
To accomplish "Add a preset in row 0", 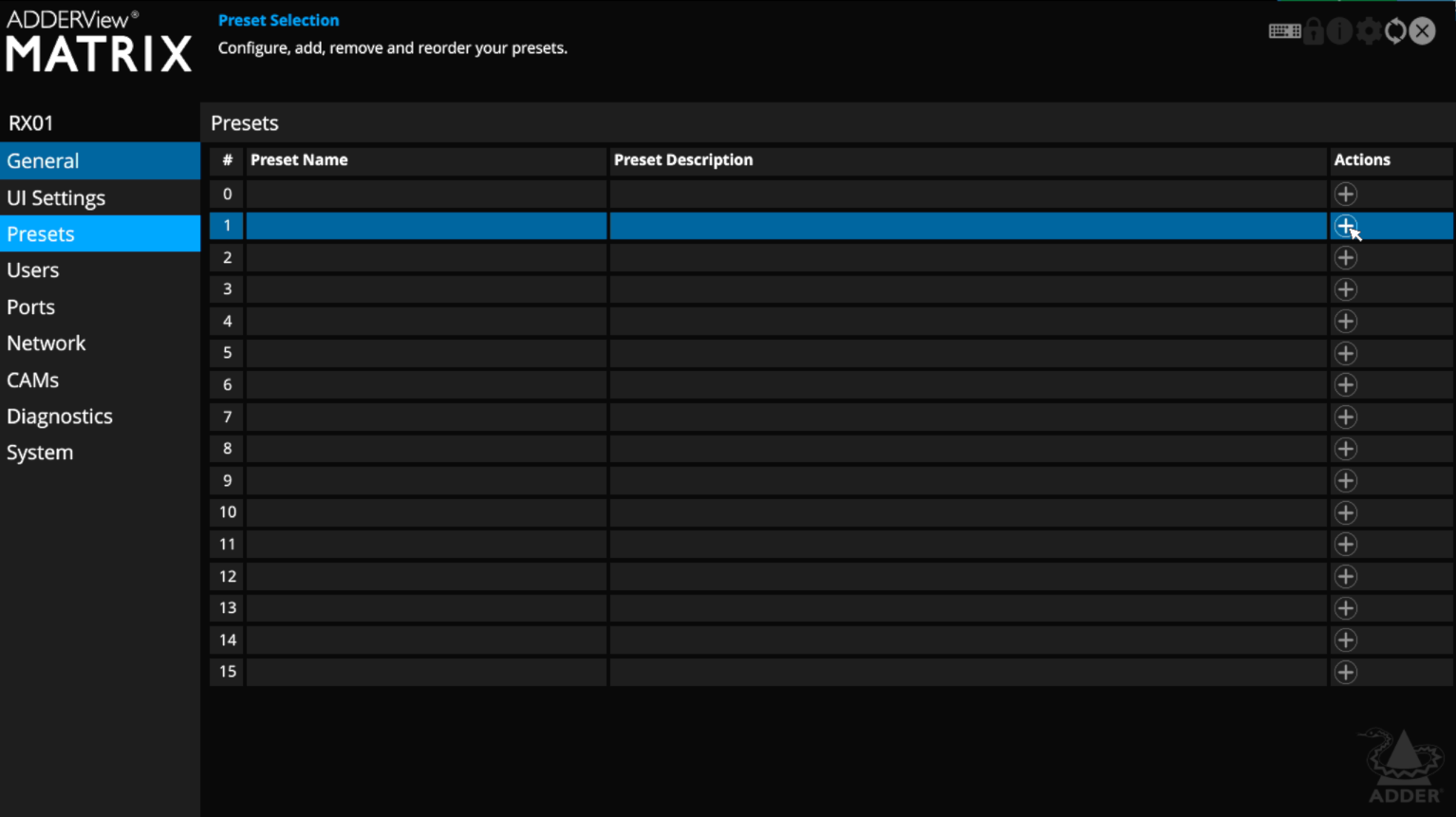I will click(1345, 194).
